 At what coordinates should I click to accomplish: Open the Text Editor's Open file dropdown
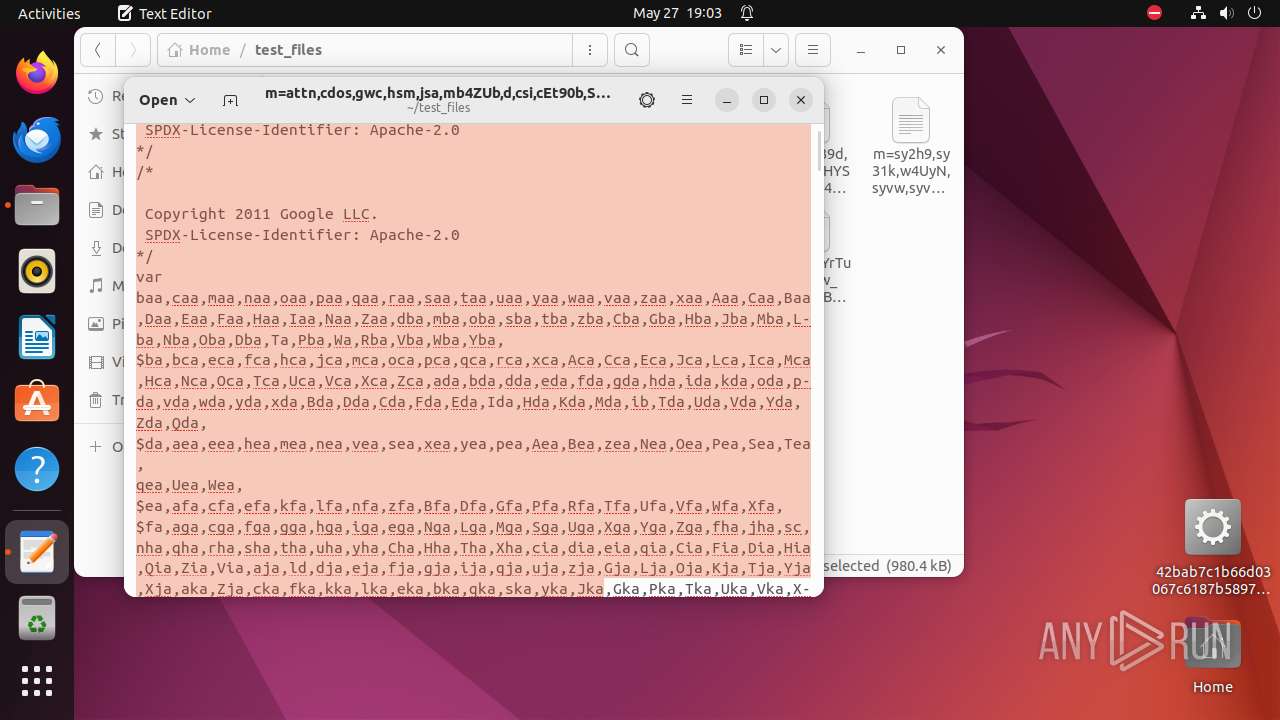pyautogui.click(x=167, y=100)
